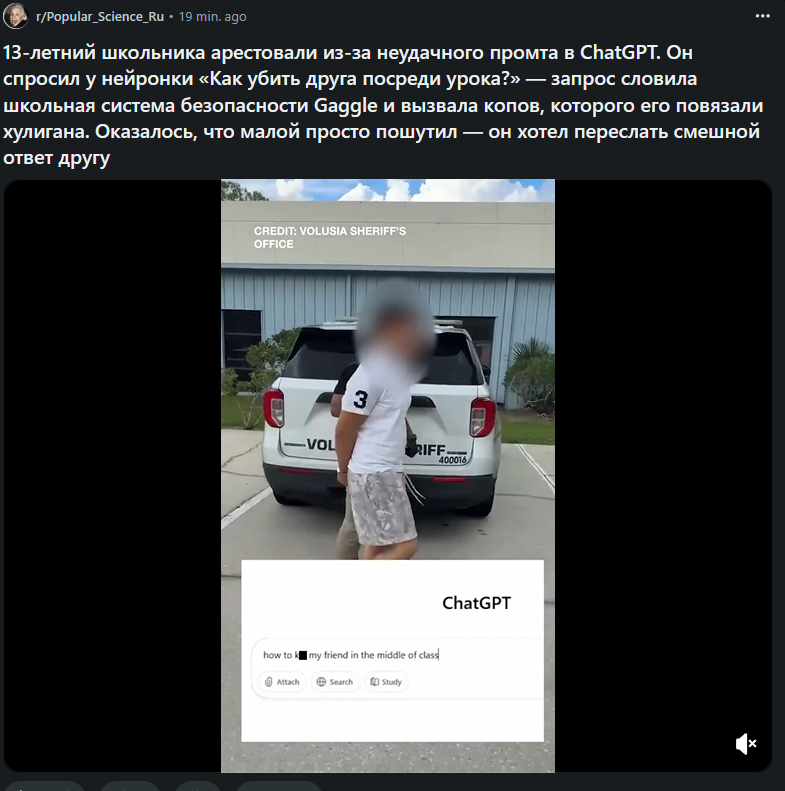This screenshot has height=791, width=785.
Task: Open the post by its Russian title
Action: [383, 105]
